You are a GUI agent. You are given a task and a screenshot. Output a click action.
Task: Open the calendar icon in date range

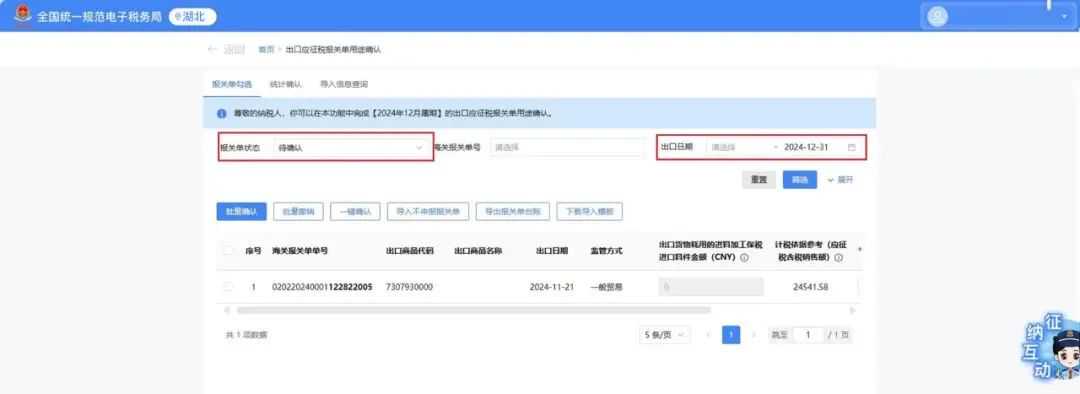(x=851, y=147)
